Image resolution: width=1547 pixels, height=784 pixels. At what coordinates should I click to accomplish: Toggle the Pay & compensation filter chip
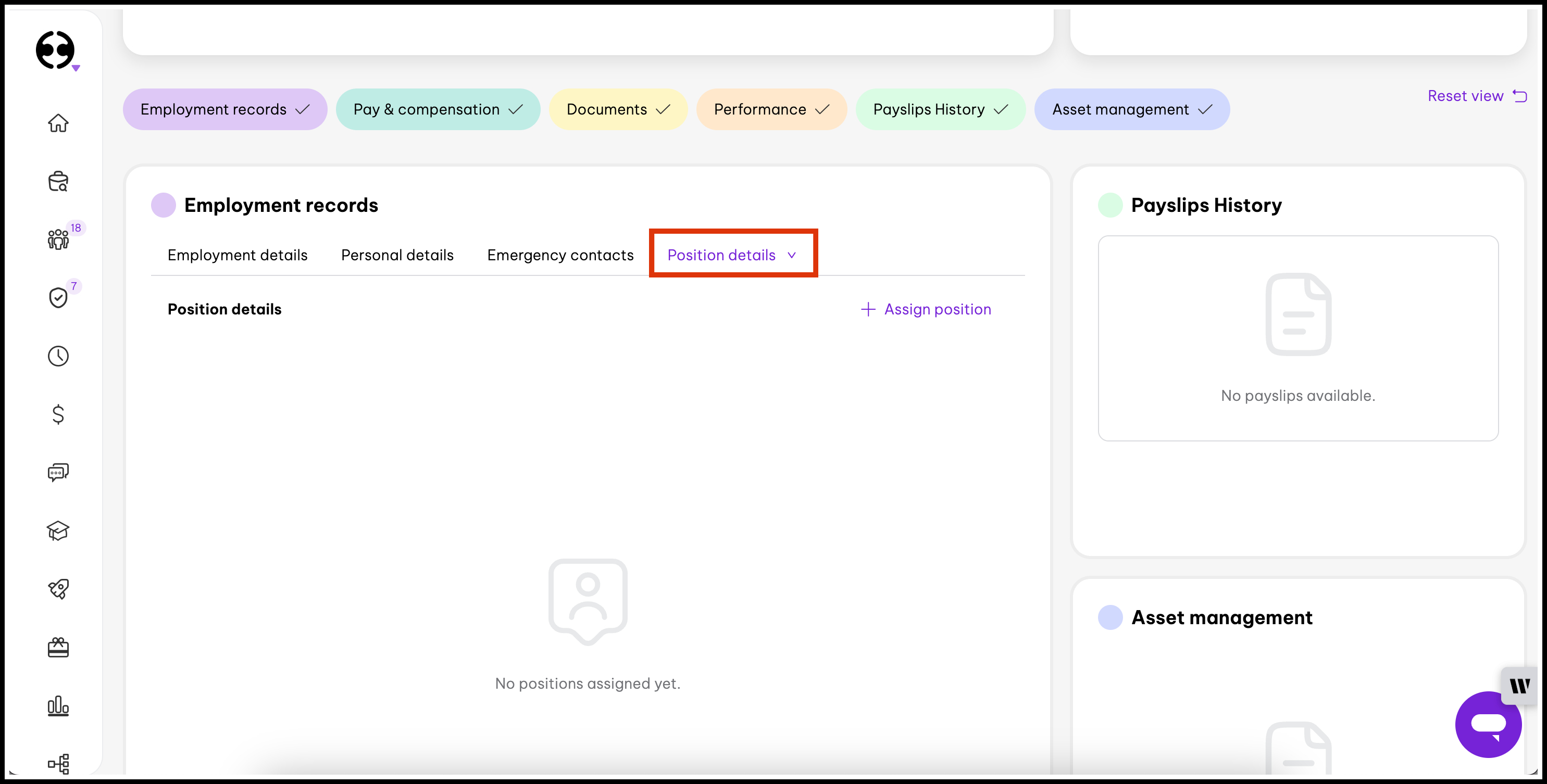pyautogui.click(x=437, y=109)
